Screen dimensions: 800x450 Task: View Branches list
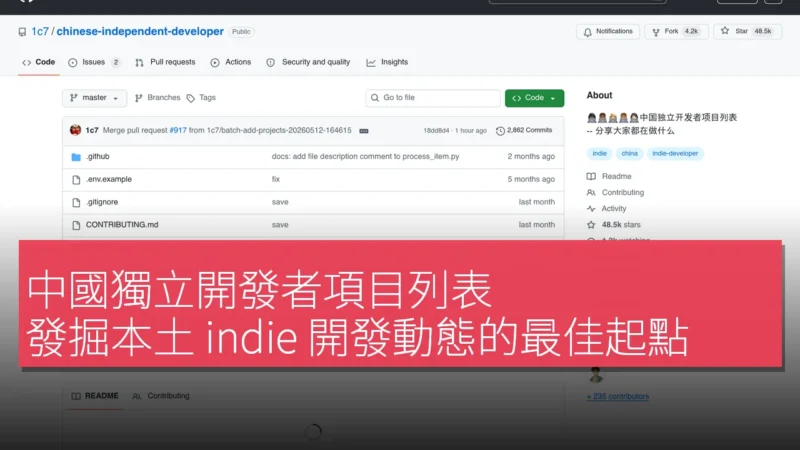tap(158, 98)
